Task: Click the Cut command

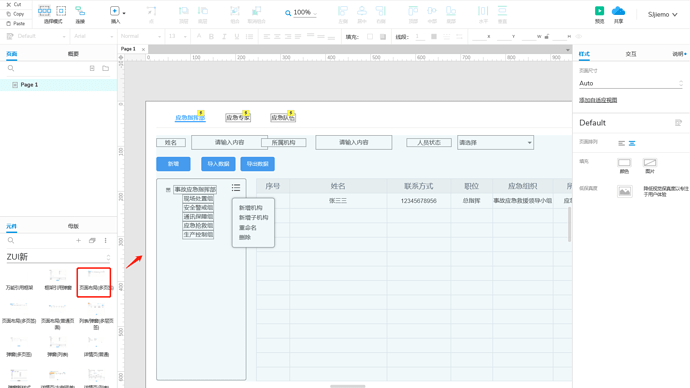Action: coord(14,4)
